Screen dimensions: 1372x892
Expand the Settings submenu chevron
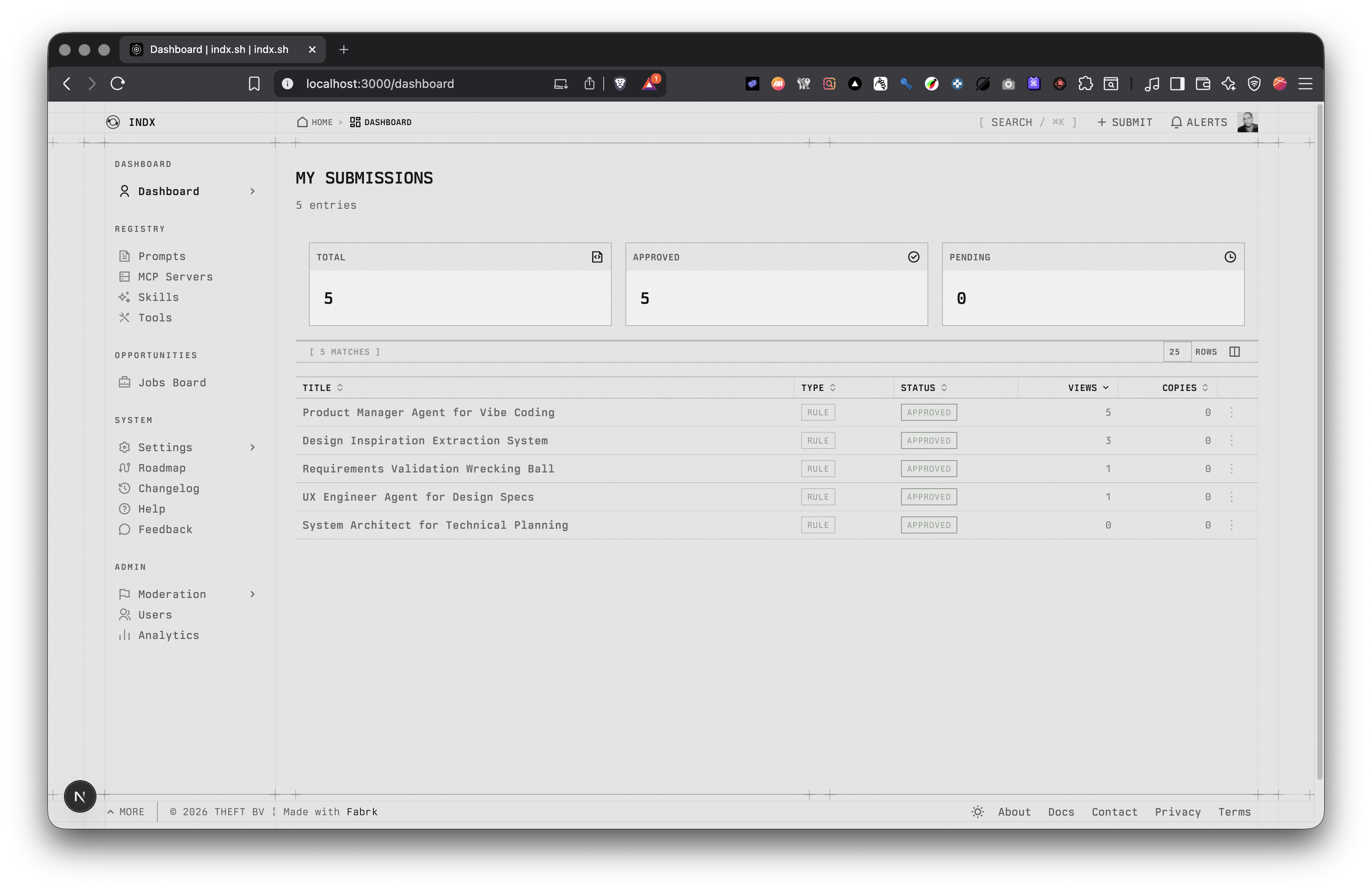[x=253, y=447]
